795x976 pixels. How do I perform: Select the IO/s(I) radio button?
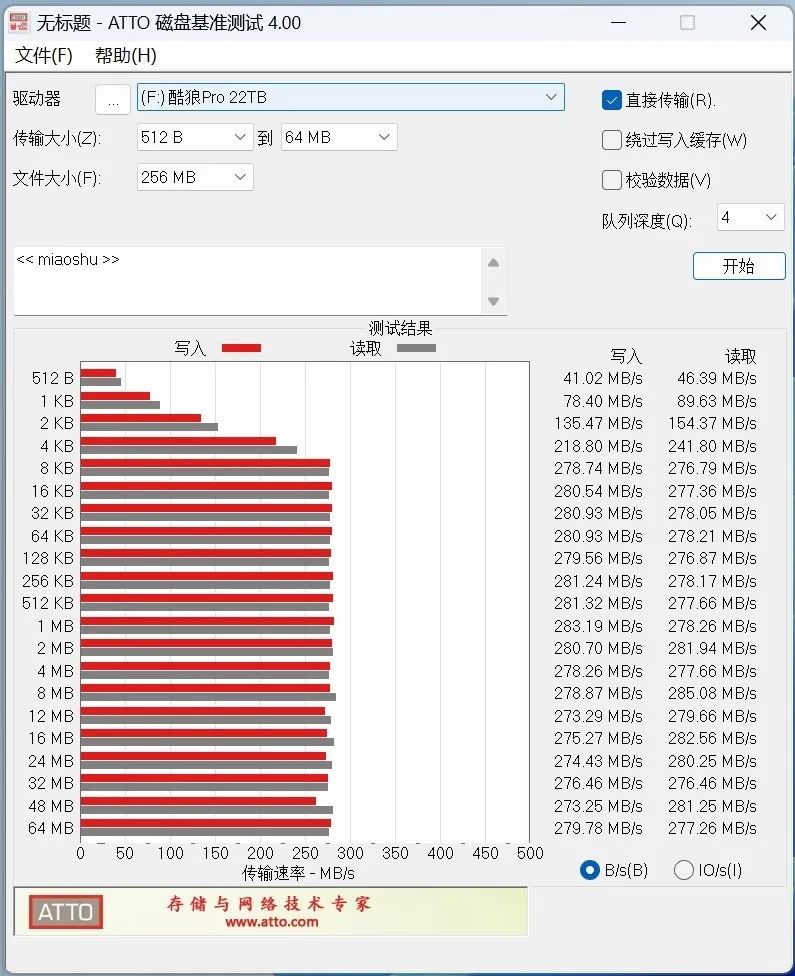point(684,870)
